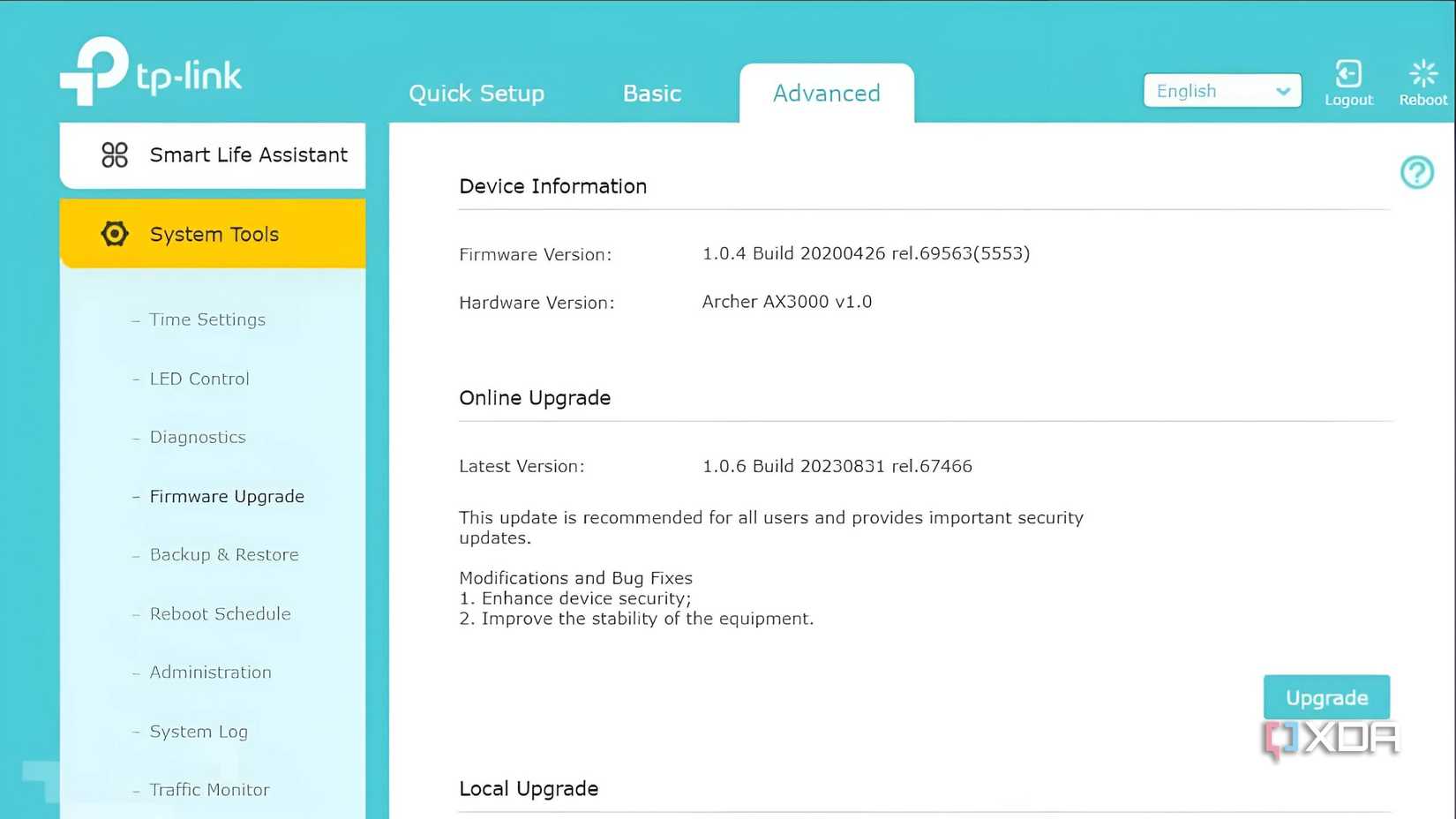The image size is (1456, 819).
Task: Collapse the System Tools menu
Action: tap(213, 234)
